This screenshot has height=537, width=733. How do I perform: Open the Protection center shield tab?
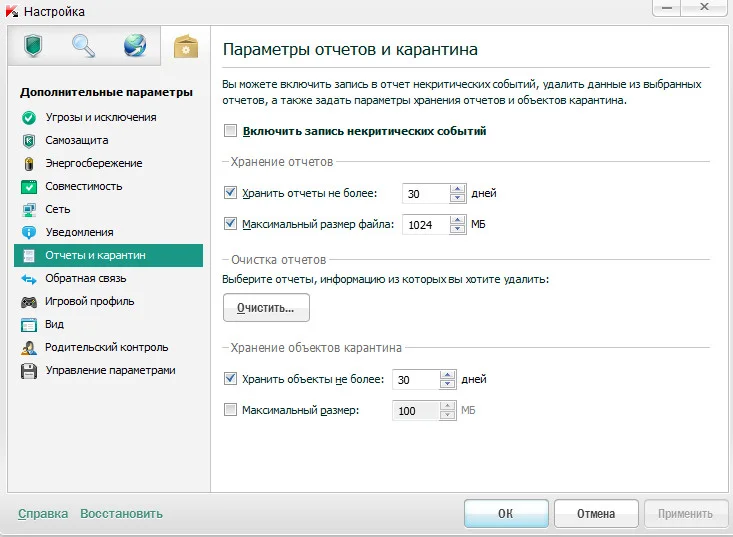[33, 46]
